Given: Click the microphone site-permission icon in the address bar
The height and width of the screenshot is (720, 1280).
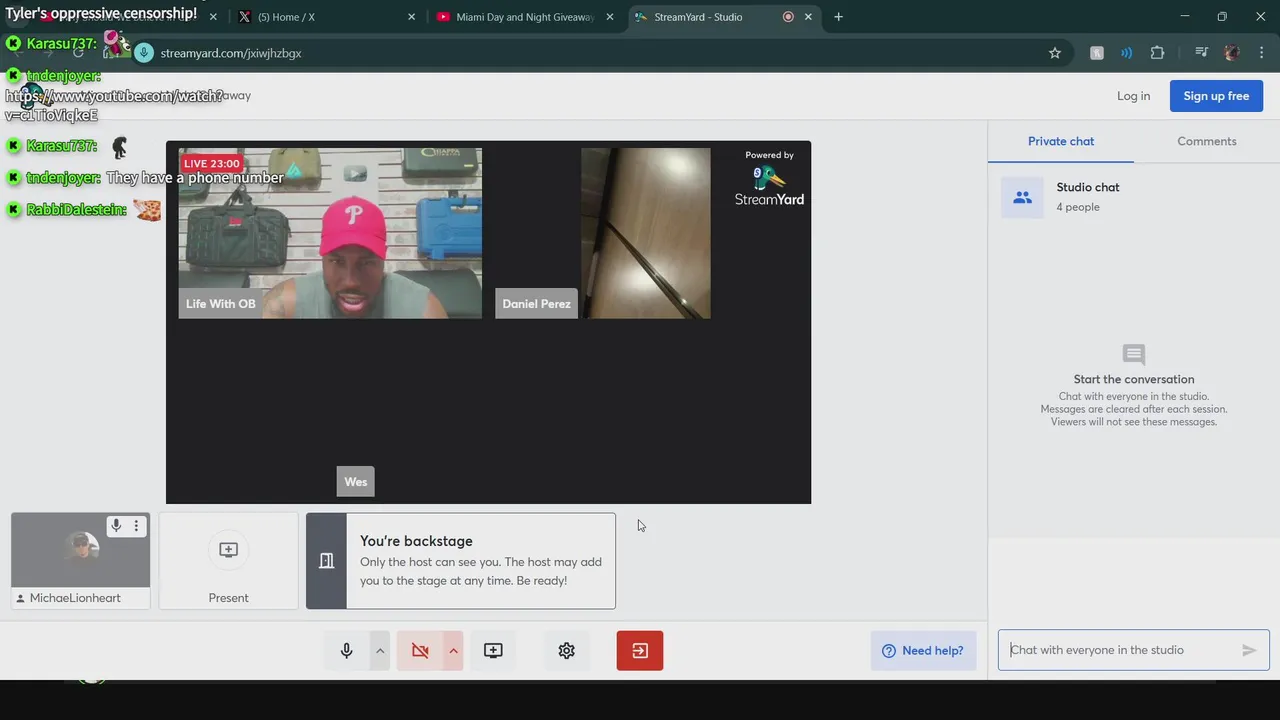Looking at the screenshot, I should click(x=144, y=53).
